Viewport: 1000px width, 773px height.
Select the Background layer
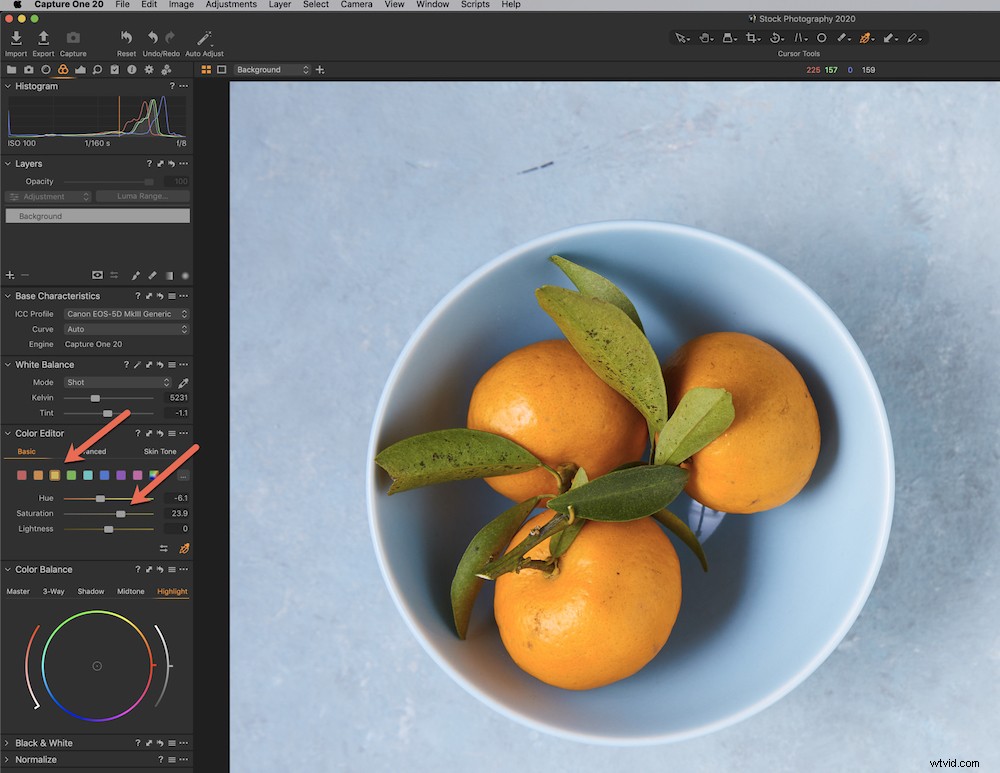tap(97, 215)
